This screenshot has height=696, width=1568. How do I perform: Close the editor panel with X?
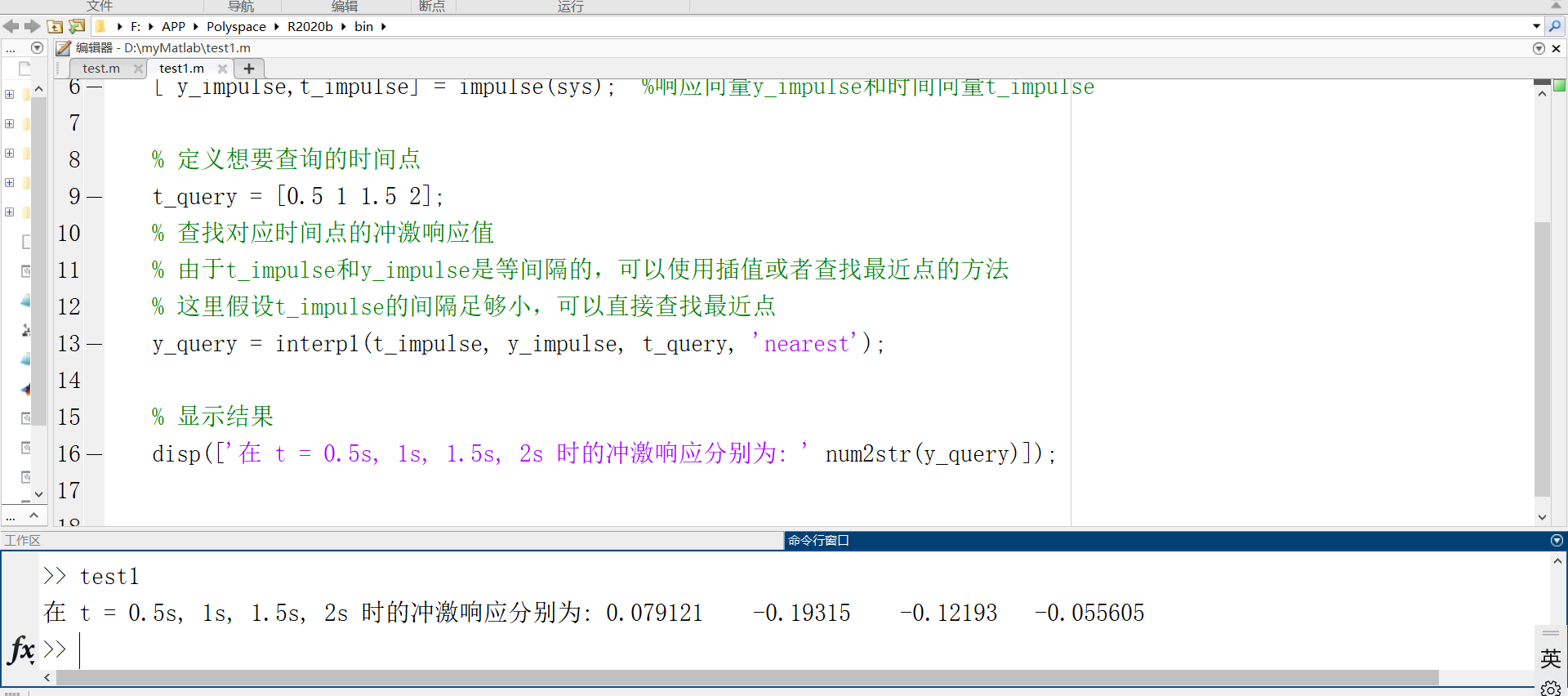tap(1556, 48)
